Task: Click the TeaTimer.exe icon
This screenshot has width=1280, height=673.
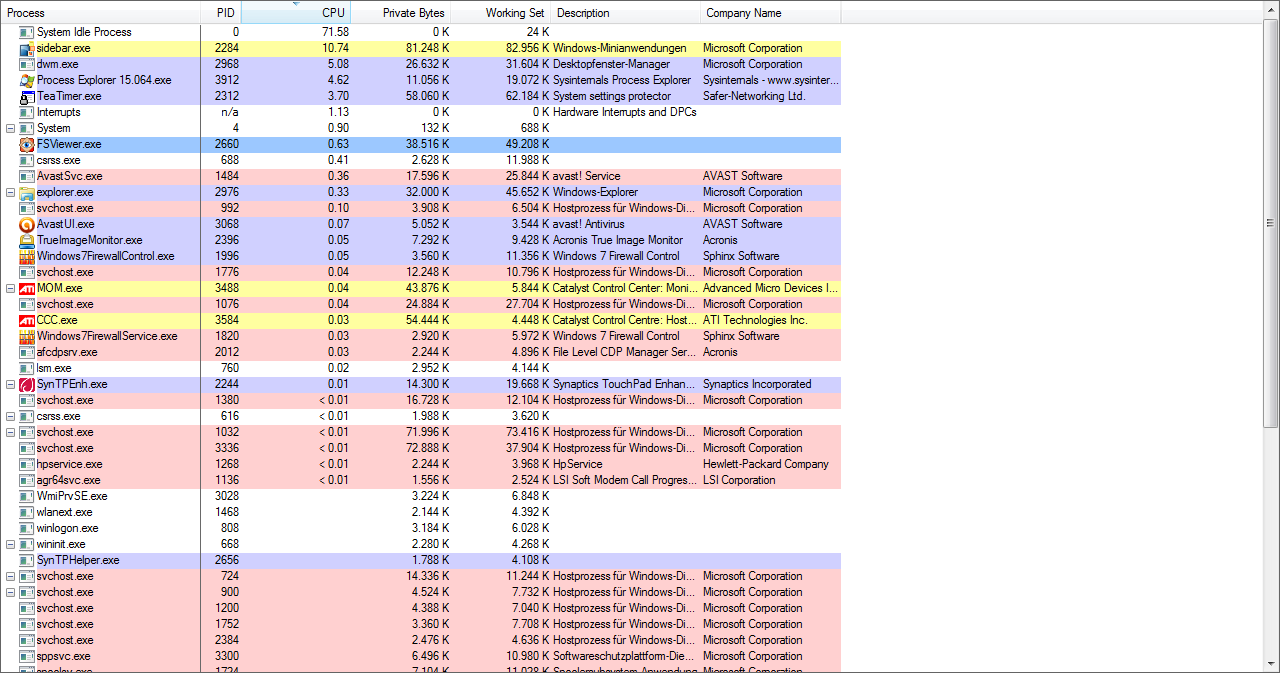Action: click(x=27, y=96)
